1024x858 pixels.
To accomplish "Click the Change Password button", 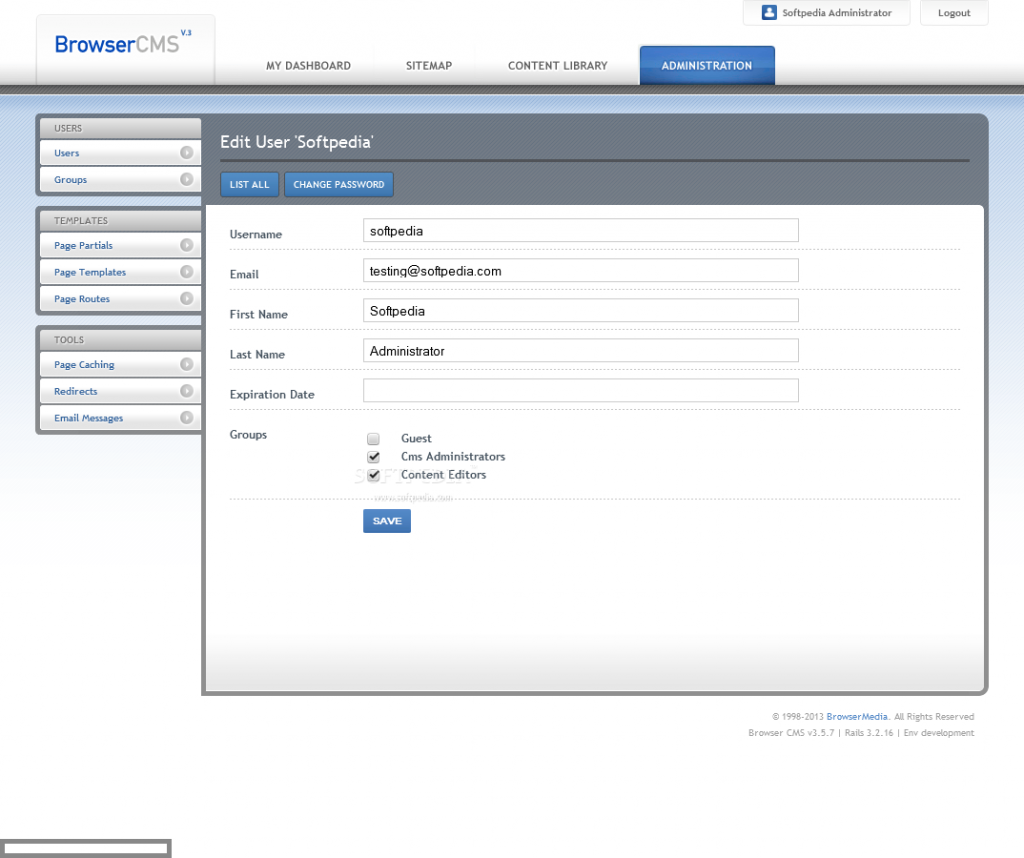I will pos(339,185).
